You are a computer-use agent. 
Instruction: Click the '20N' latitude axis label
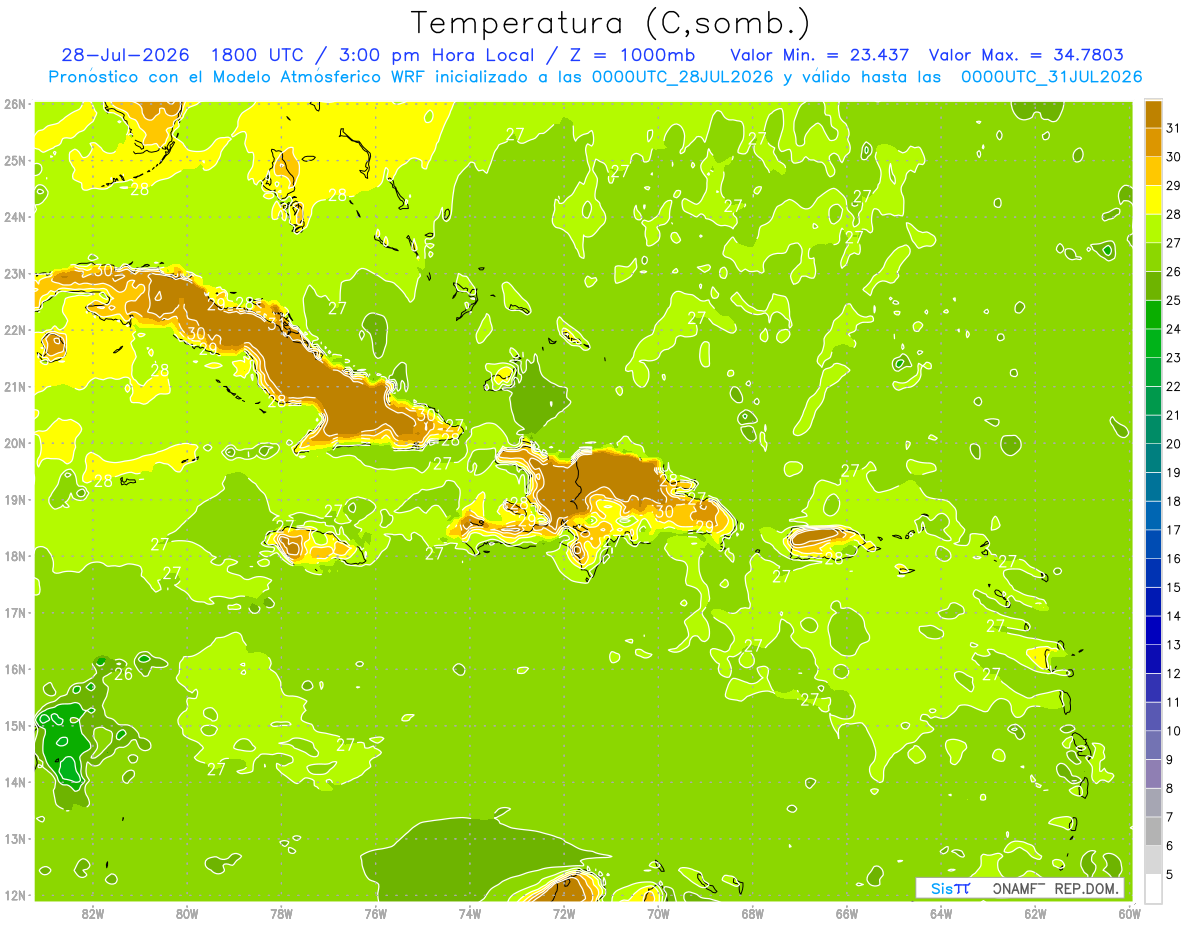click(x=15, y=443)
